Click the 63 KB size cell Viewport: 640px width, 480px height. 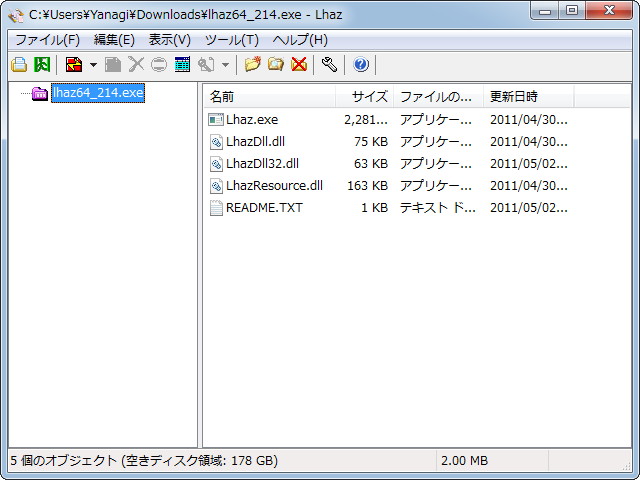371,164
